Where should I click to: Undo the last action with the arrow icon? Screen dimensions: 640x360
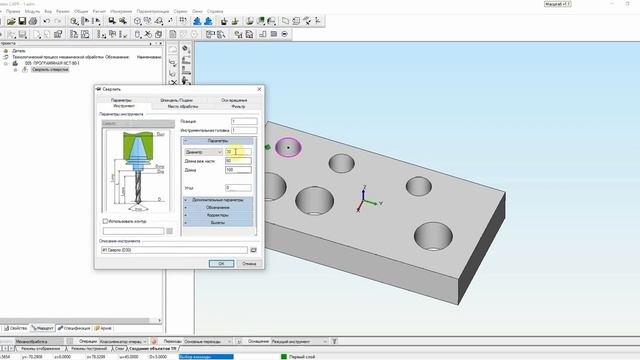click(x=47, y=21)
